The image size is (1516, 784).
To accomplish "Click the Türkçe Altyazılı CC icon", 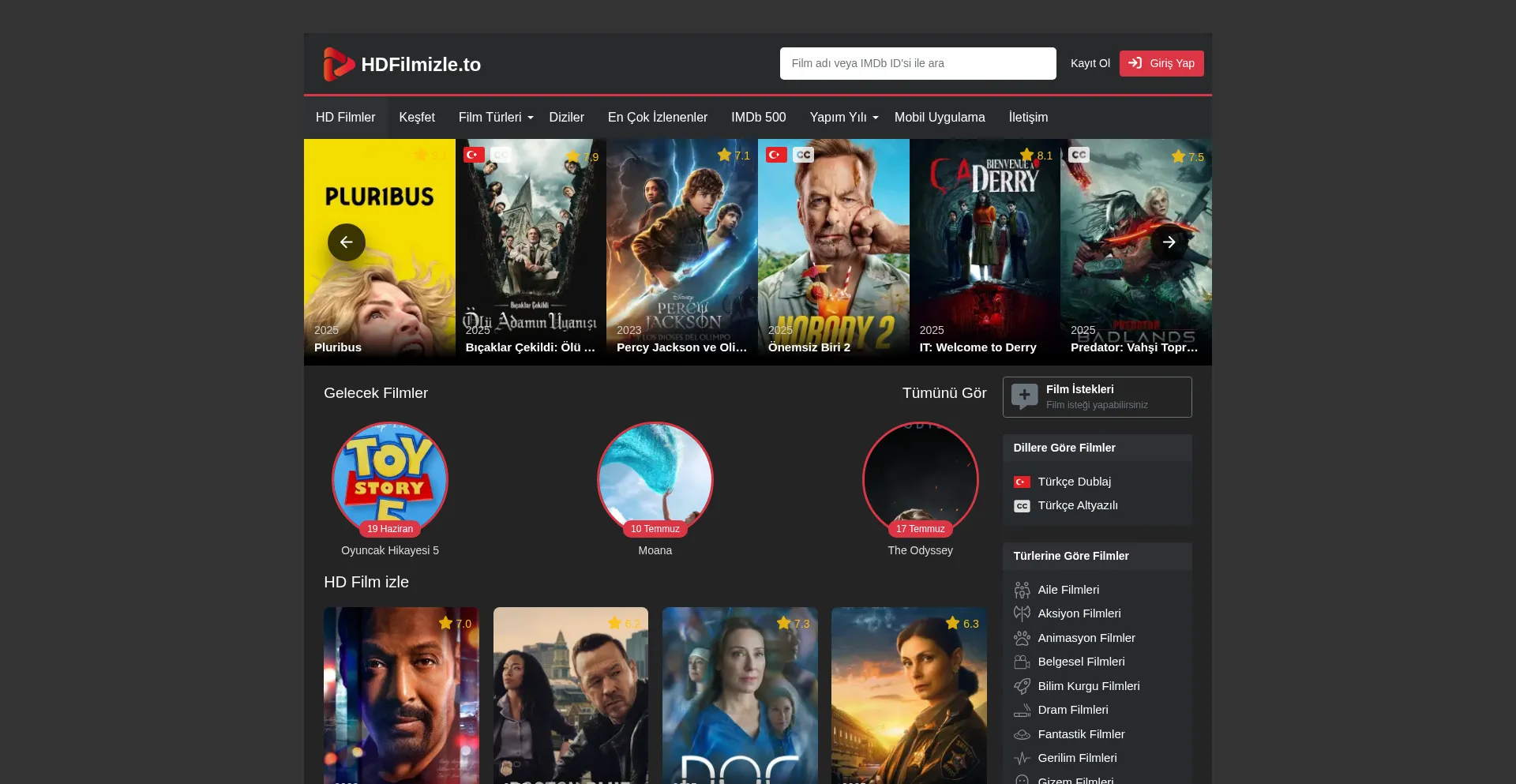I will [x=1022, y=506].
